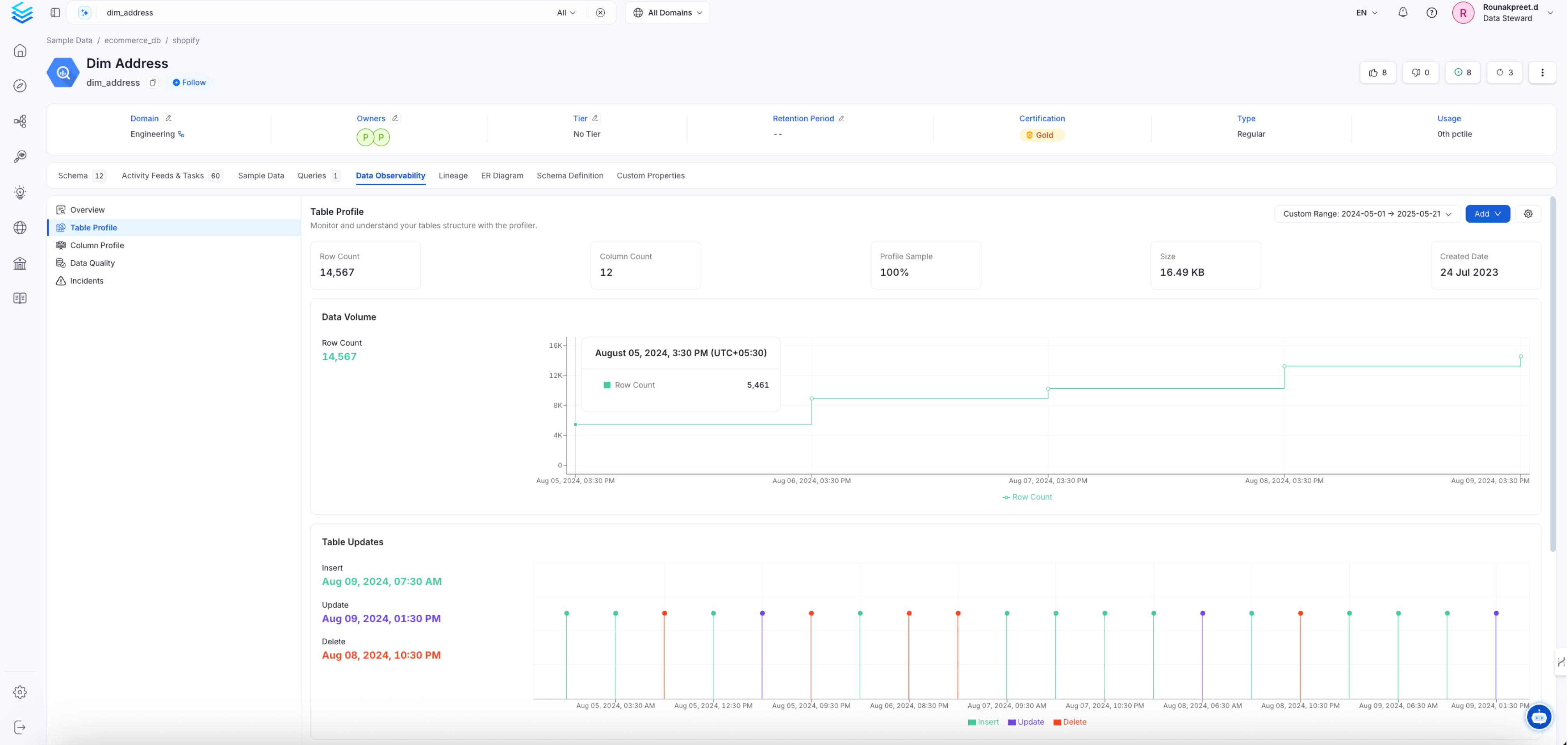Follow the Dim Address table

point(189,83)
